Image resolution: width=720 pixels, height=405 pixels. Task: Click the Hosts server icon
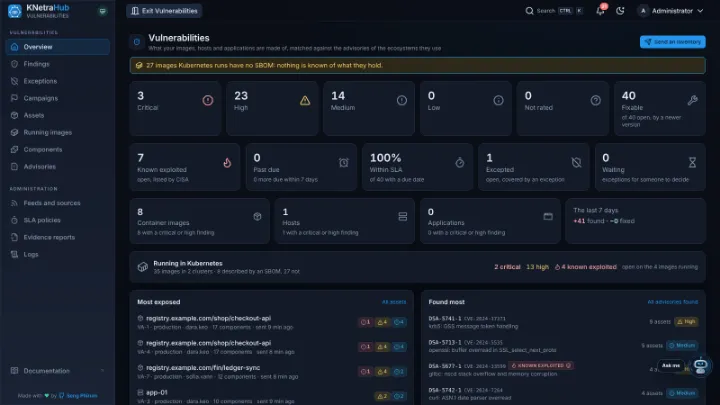coord(403,216)
